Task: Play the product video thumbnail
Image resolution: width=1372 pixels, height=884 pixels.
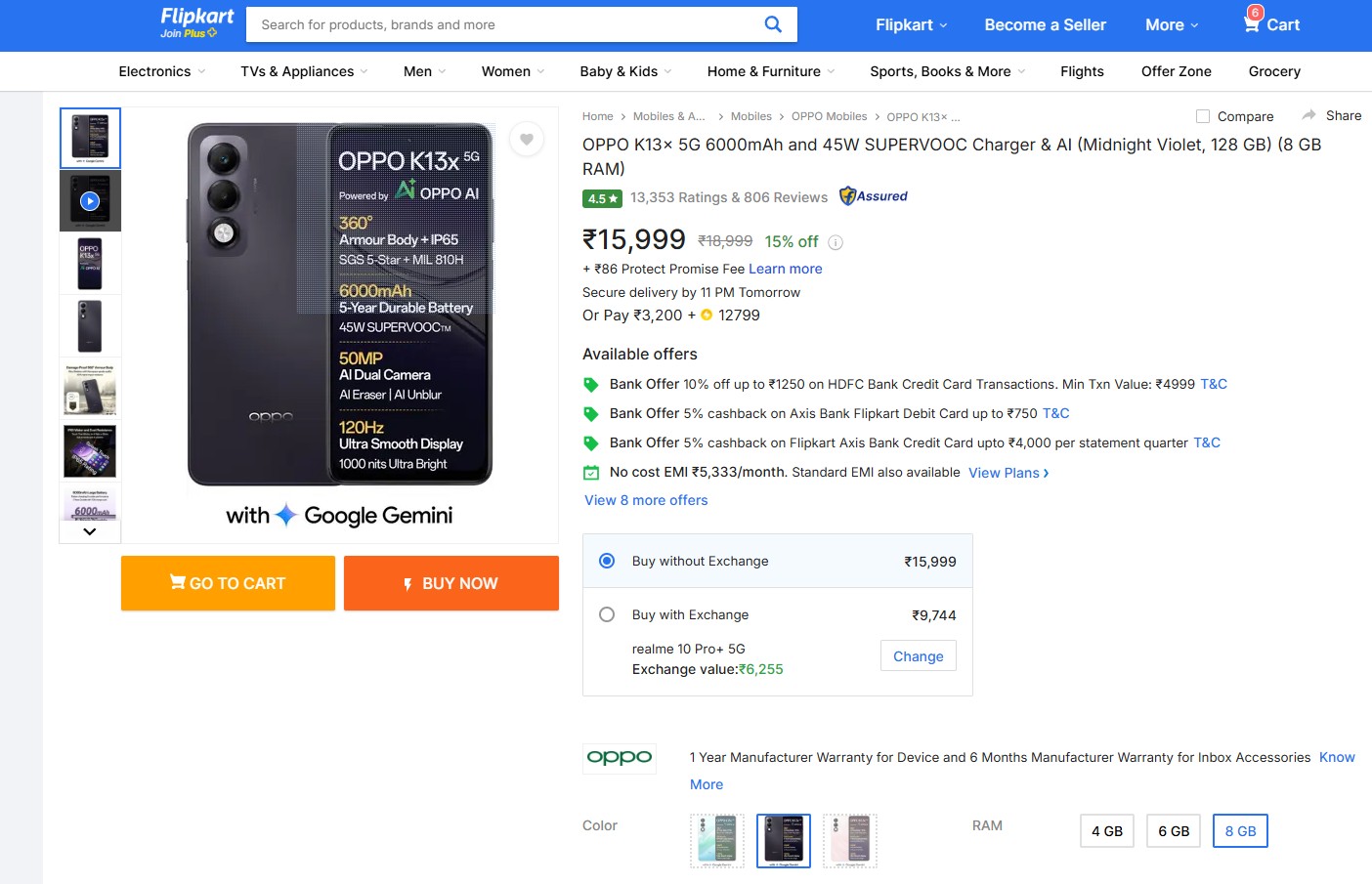Action: pos(90,201)
